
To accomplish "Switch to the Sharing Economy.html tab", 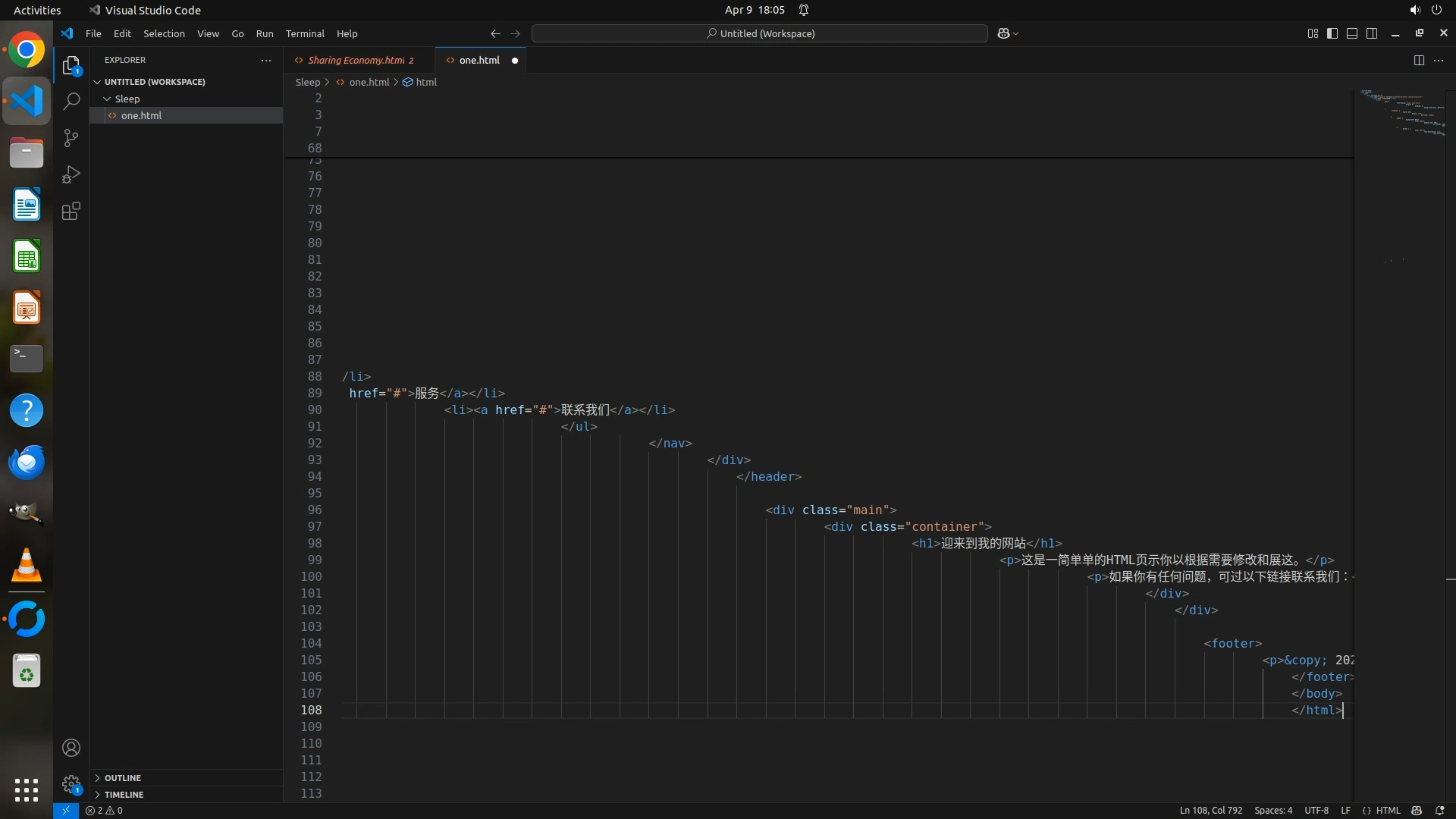I will tap(356, 60).
